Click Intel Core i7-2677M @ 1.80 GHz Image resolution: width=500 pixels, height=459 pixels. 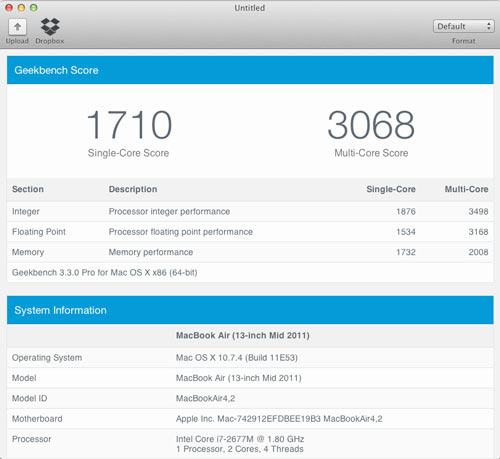coord(240,439)
